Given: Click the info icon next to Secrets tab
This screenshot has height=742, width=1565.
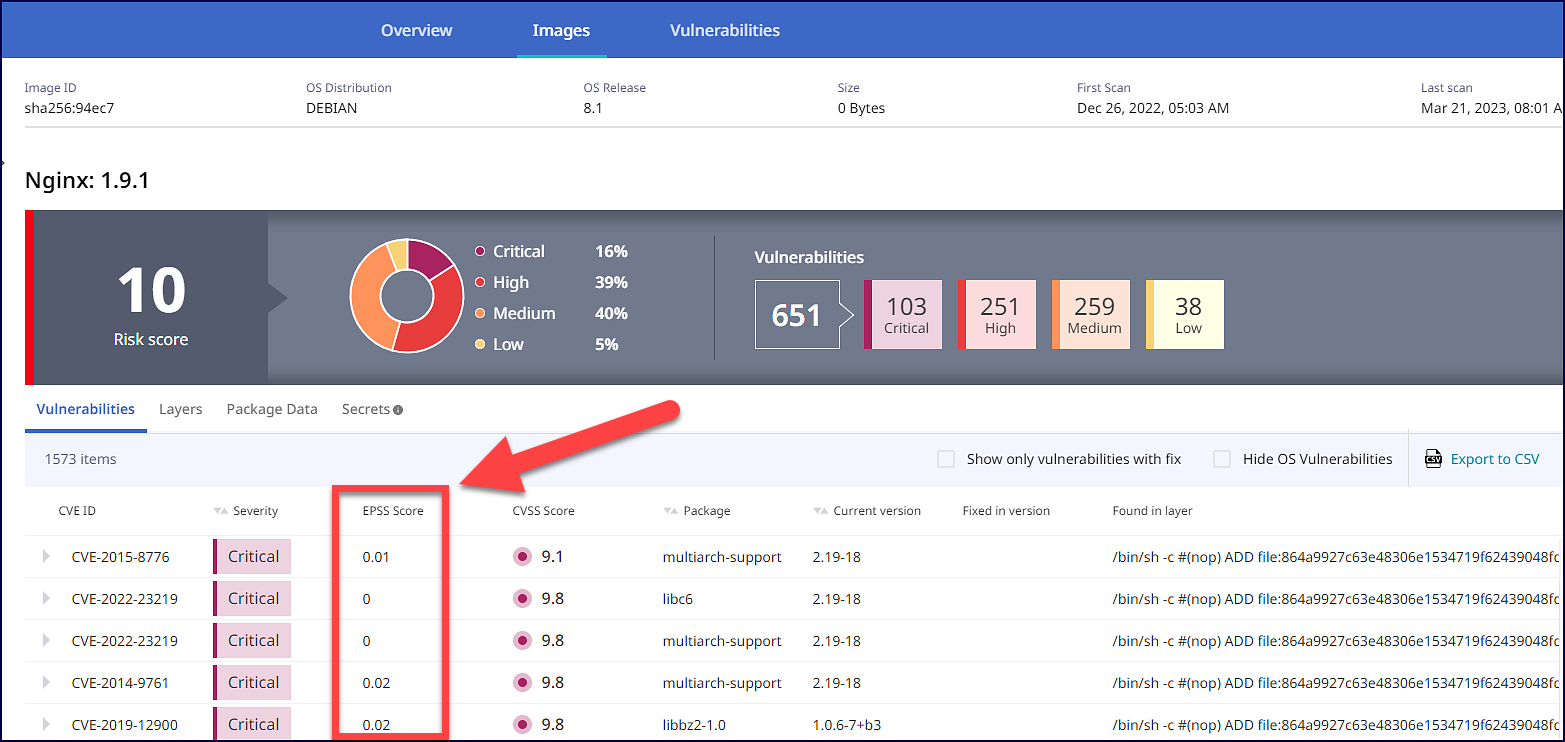Looking at the screenshot, I should point(398,409).
